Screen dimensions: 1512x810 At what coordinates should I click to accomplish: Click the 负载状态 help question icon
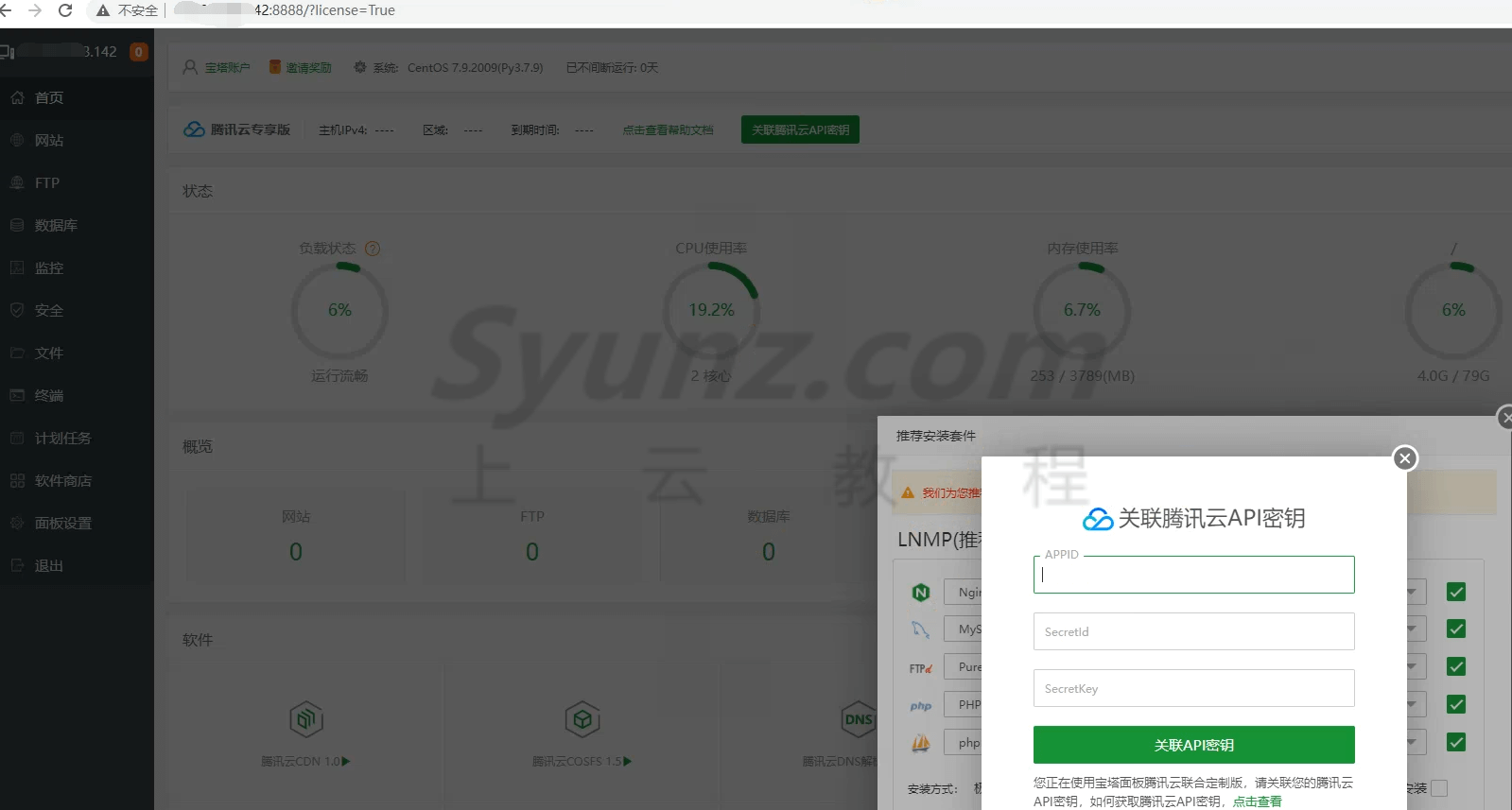click(373, 249)
